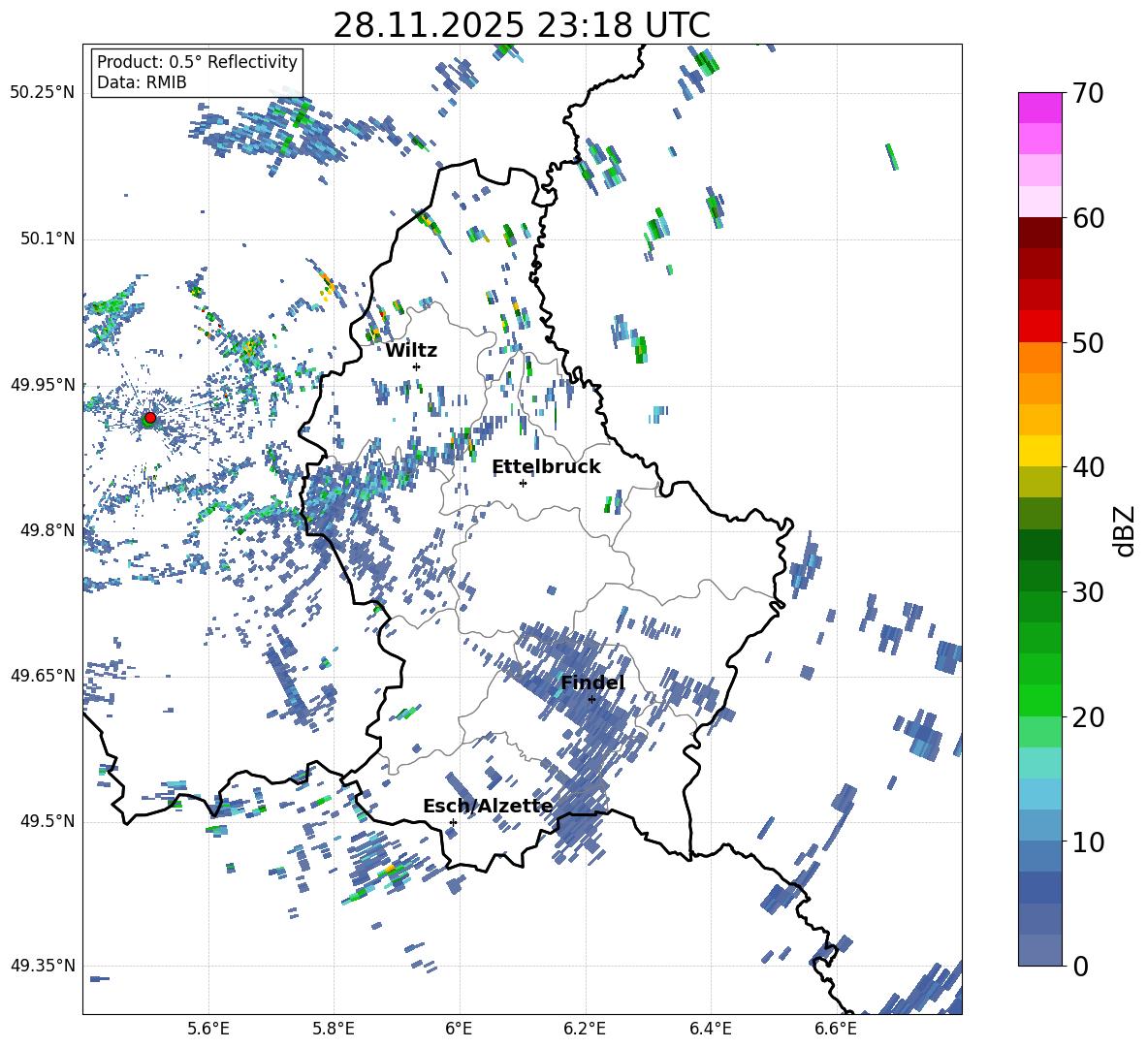Click the Esch/Alzette city label

click(x=488, y=807)
